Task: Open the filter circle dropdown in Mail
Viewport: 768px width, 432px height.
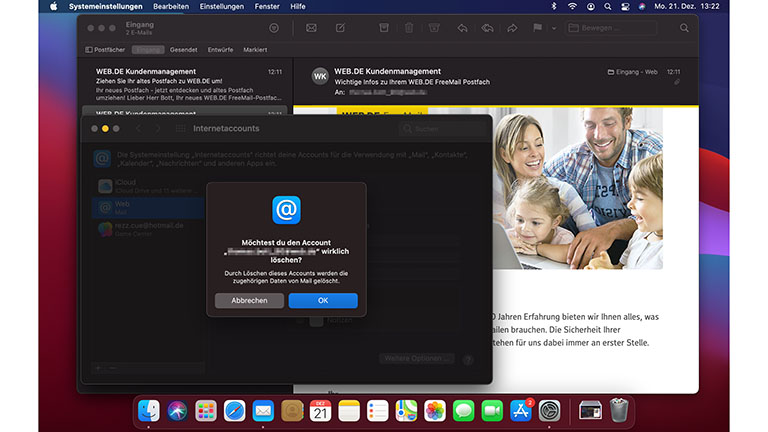Action: 274,27
